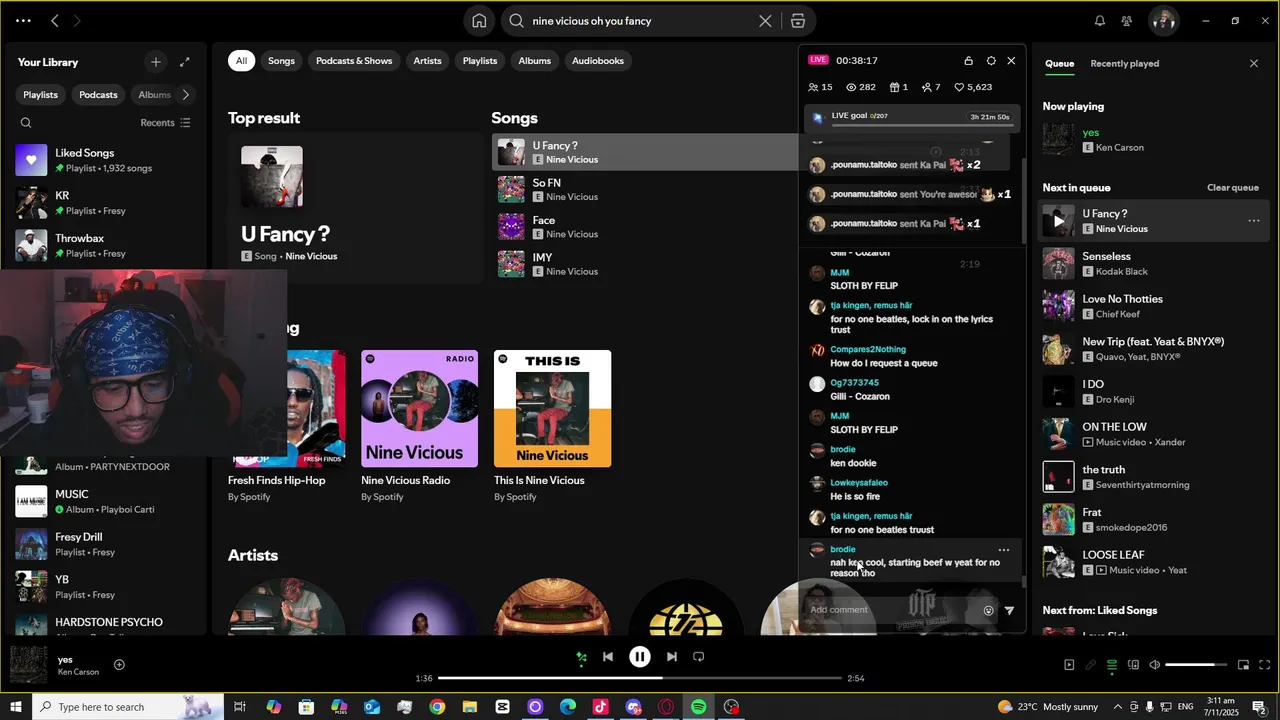Open Windows notification center
Image resolution: width=1280 pixels, height=720 pixels.
click(1260, 707)
